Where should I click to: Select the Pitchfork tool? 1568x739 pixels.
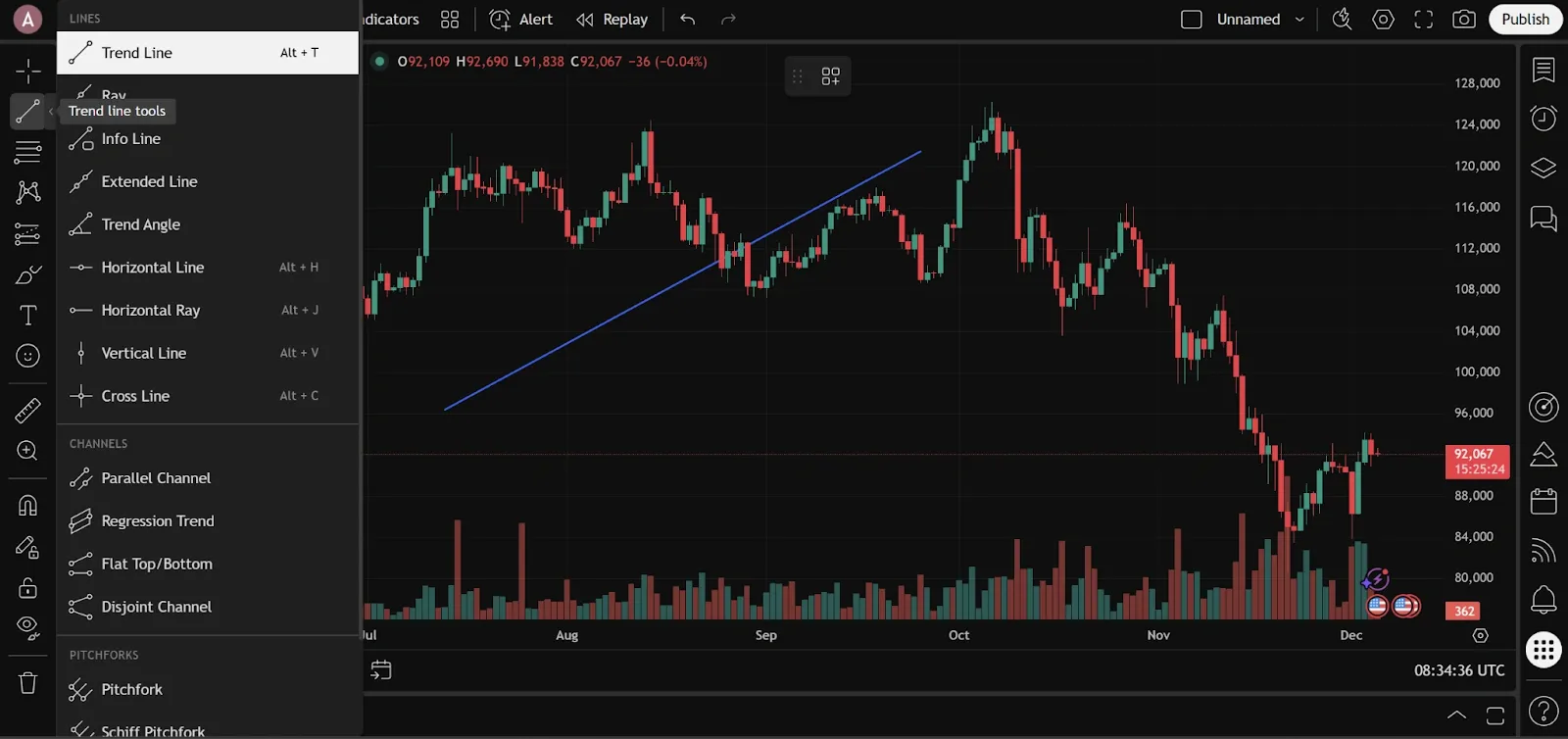tap(208, 690)
